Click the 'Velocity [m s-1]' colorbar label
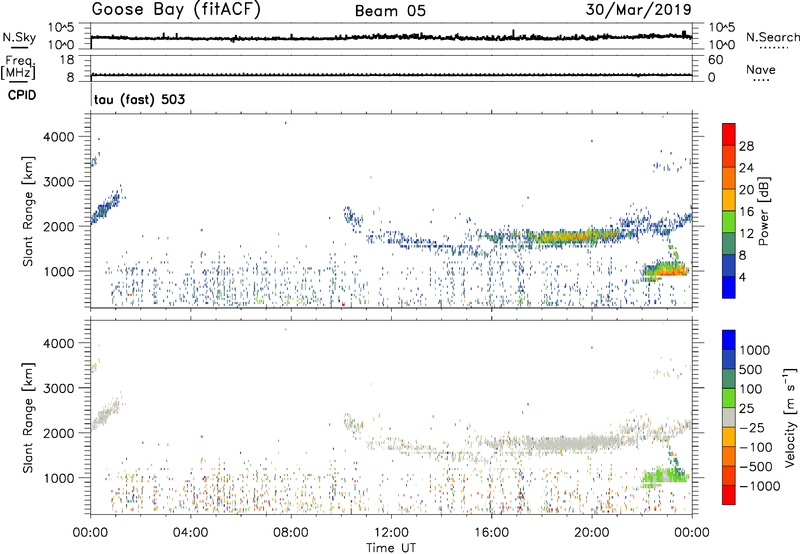Screen dimensions: 800x554 (x=790, y=417)
